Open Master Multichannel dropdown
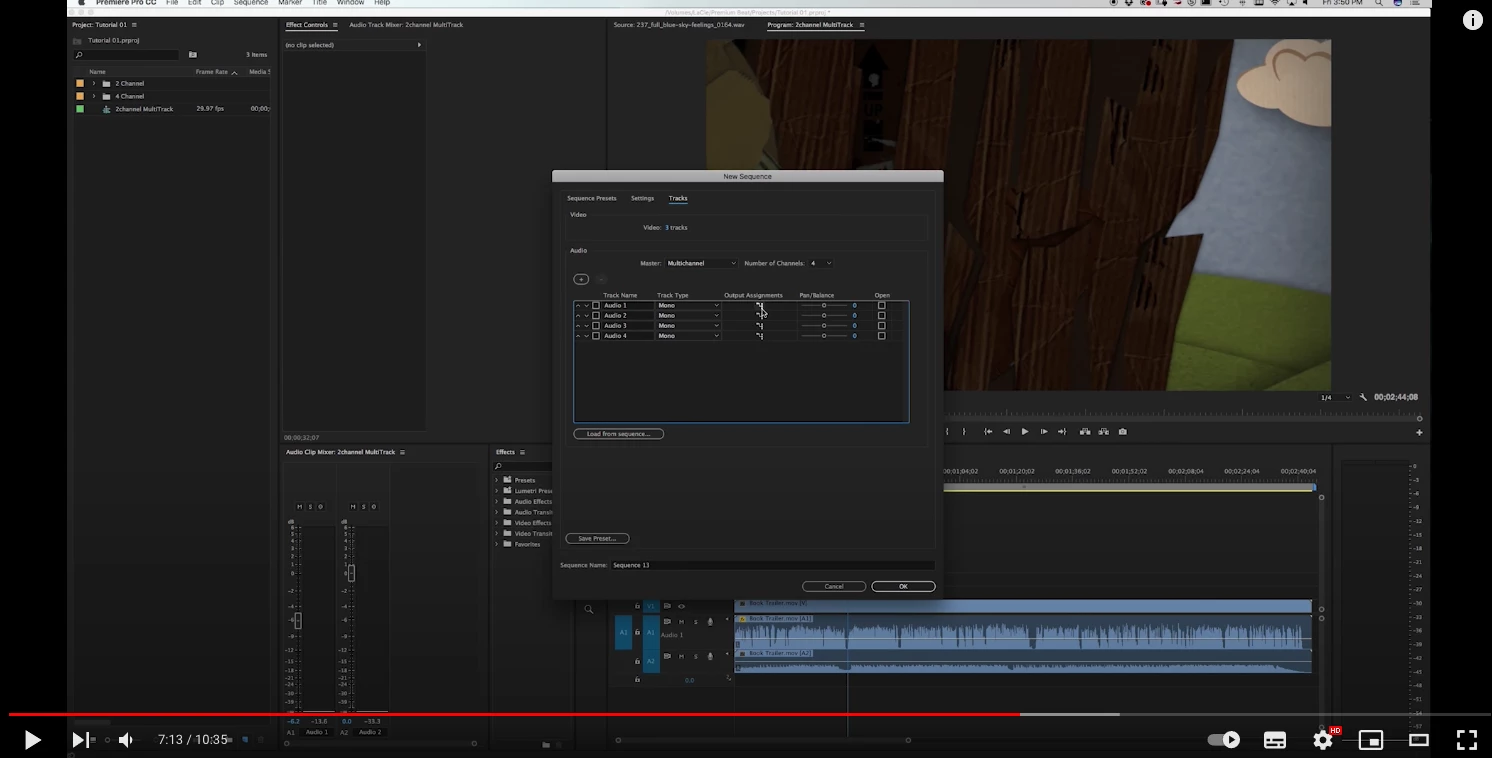 (x=701, y=263)
